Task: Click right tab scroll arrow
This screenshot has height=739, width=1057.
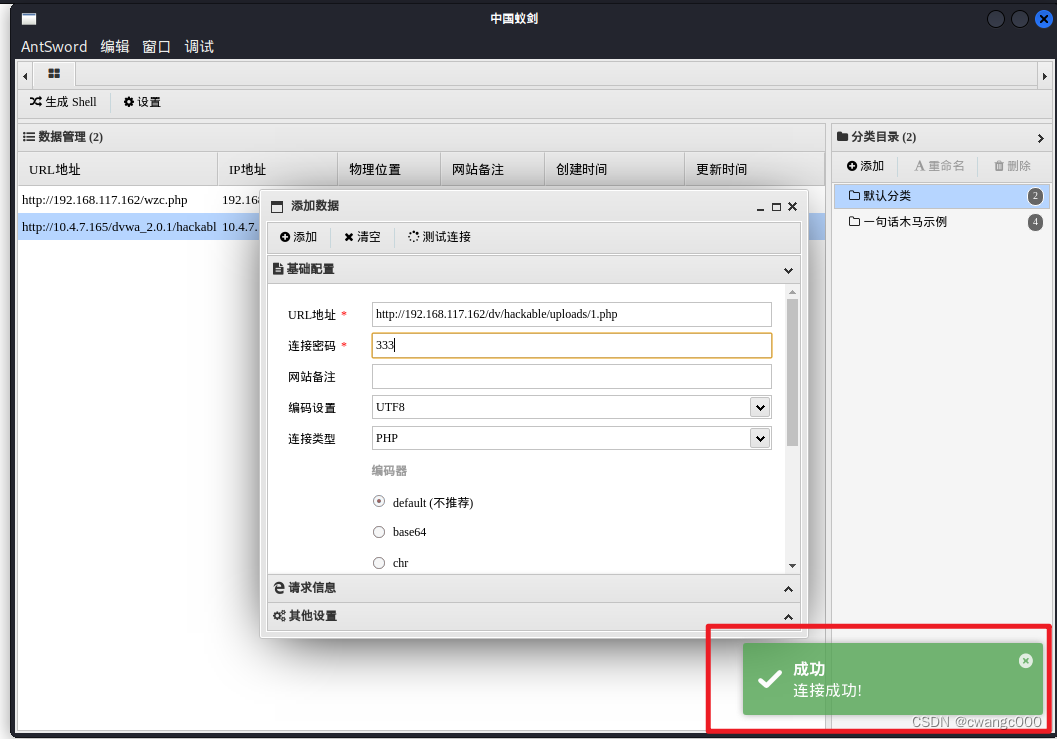Action: [1044, 76]
